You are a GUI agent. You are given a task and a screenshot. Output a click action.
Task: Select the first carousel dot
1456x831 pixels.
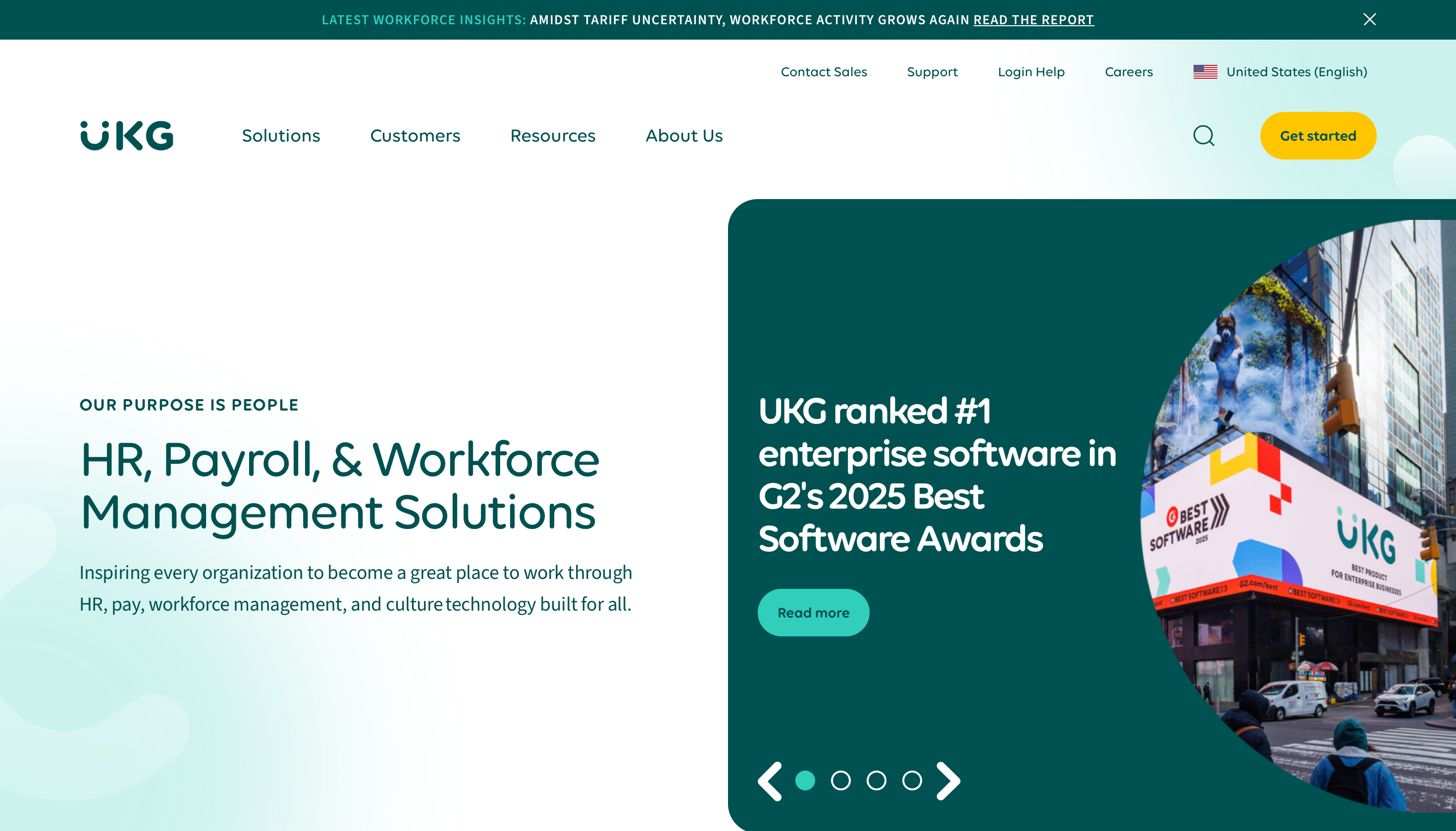(805, 780)
